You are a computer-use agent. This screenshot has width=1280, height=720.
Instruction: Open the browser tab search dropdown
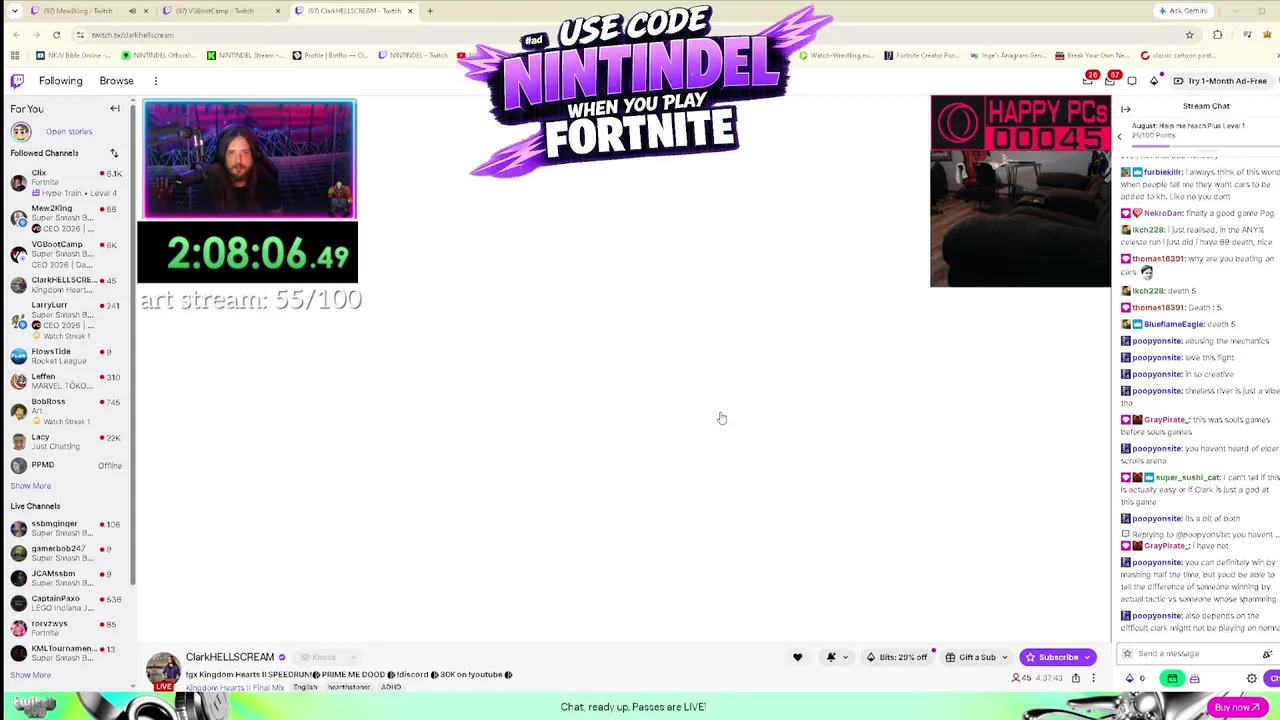tap(15, 11)
